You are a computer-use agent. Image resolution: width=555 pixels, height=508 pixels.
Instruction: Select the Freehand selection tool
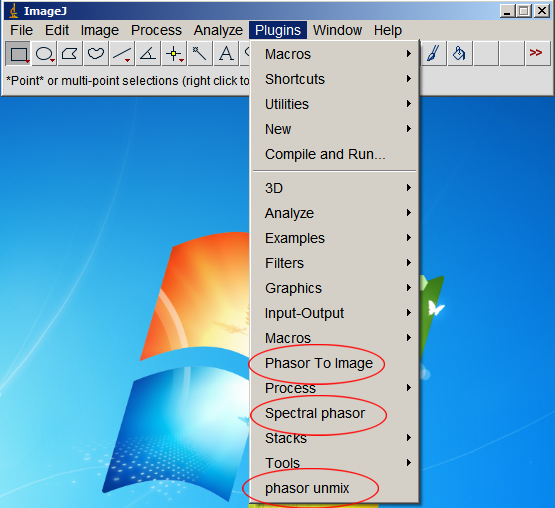point(96,53)
